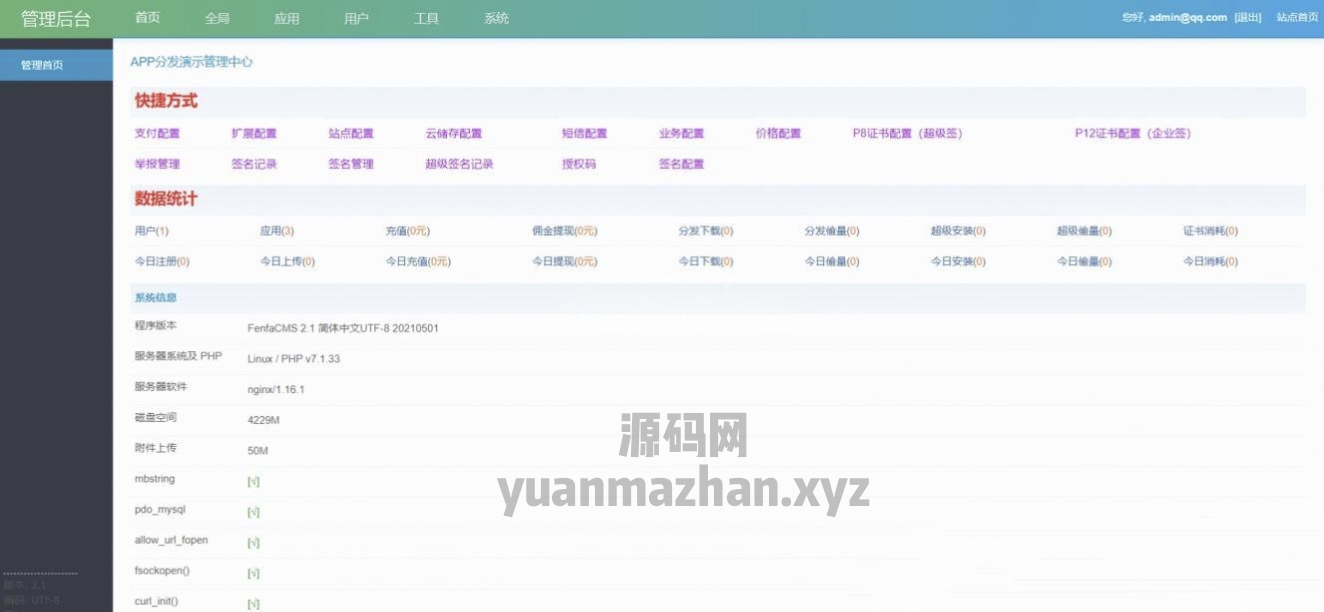Open the 系统 top menu
The width and height of the screenshot is (1324, 612).
click(x=497, y=18)
